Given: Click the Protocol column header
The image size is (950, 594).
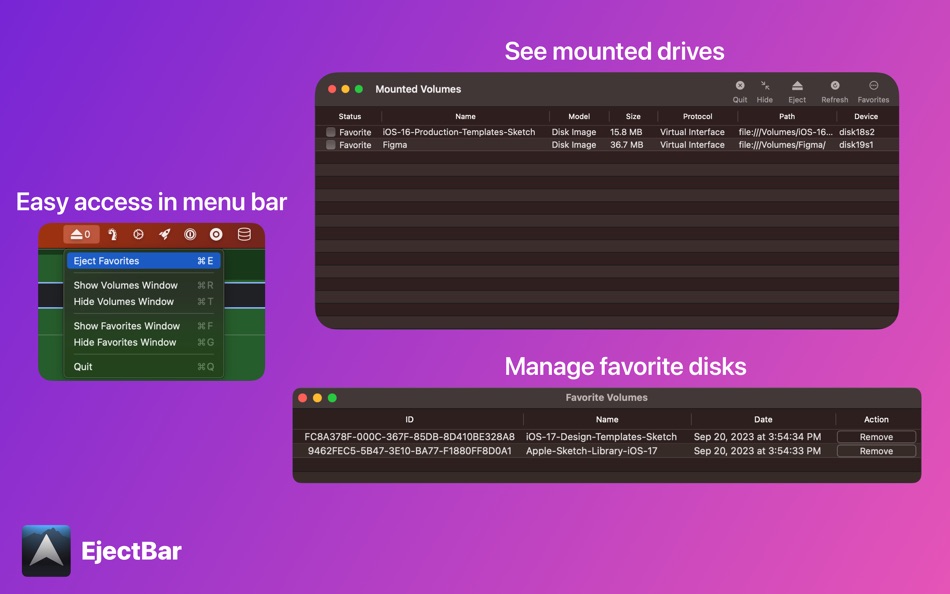Looking at the screenshot, I should (697, 116).
